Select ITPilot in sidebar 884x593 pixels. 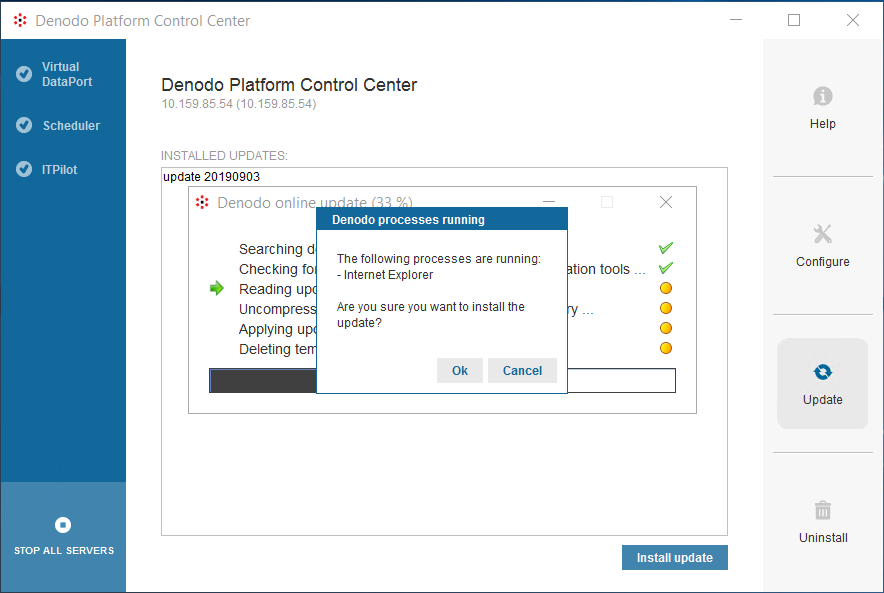[x=59, y=170]
